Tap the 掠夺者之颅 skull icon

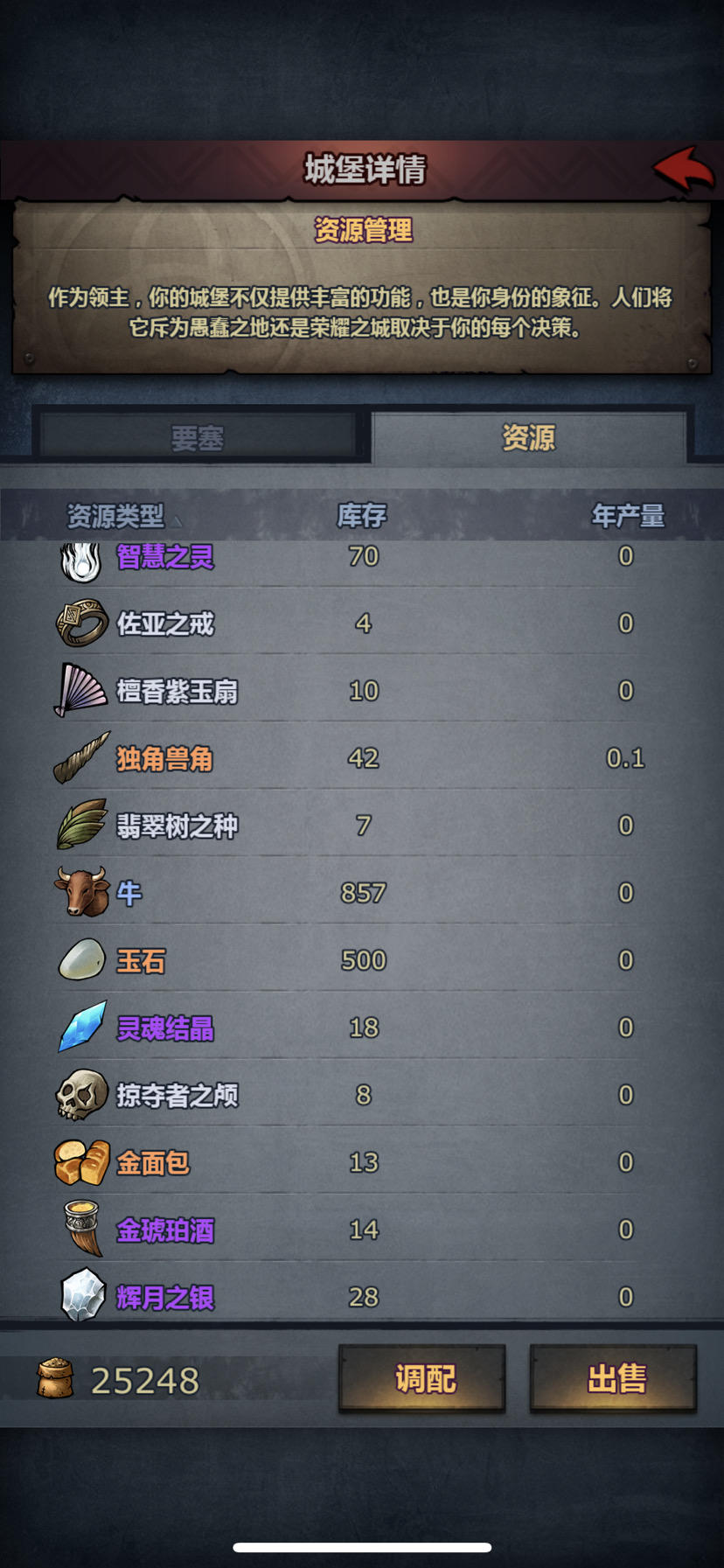click(82, 1094)
